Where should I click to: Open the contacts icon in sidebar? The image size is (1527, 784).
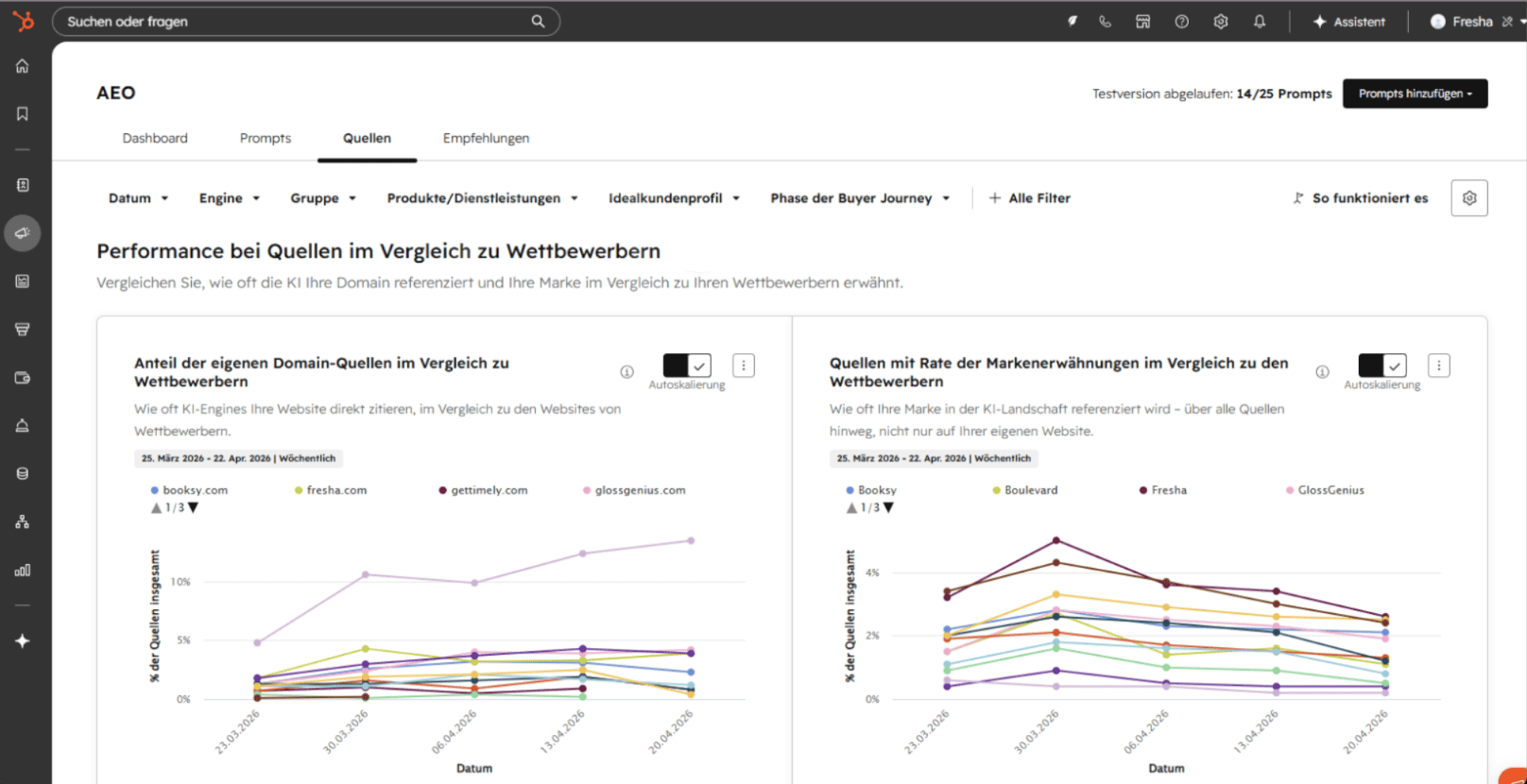tap(22, 185)
